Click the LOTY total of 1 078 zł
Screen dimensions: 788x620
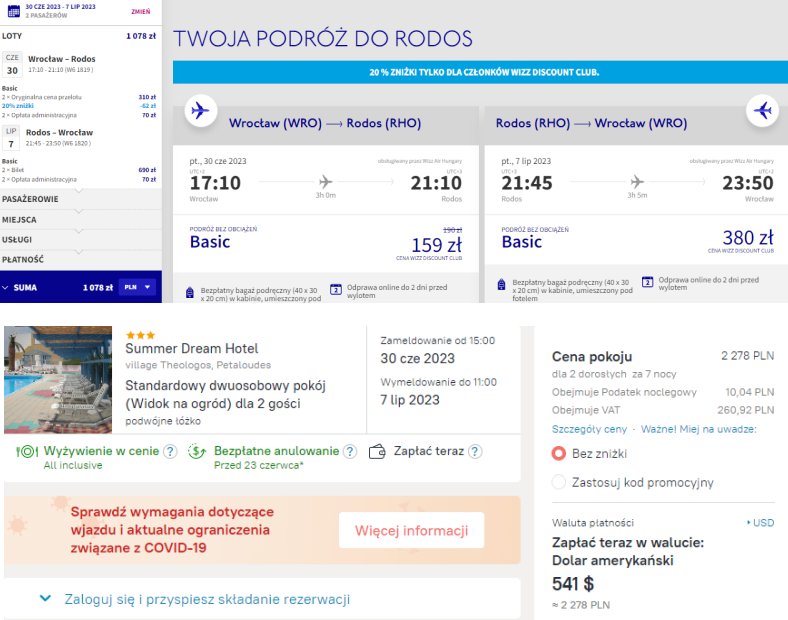(x=141, y=36)
